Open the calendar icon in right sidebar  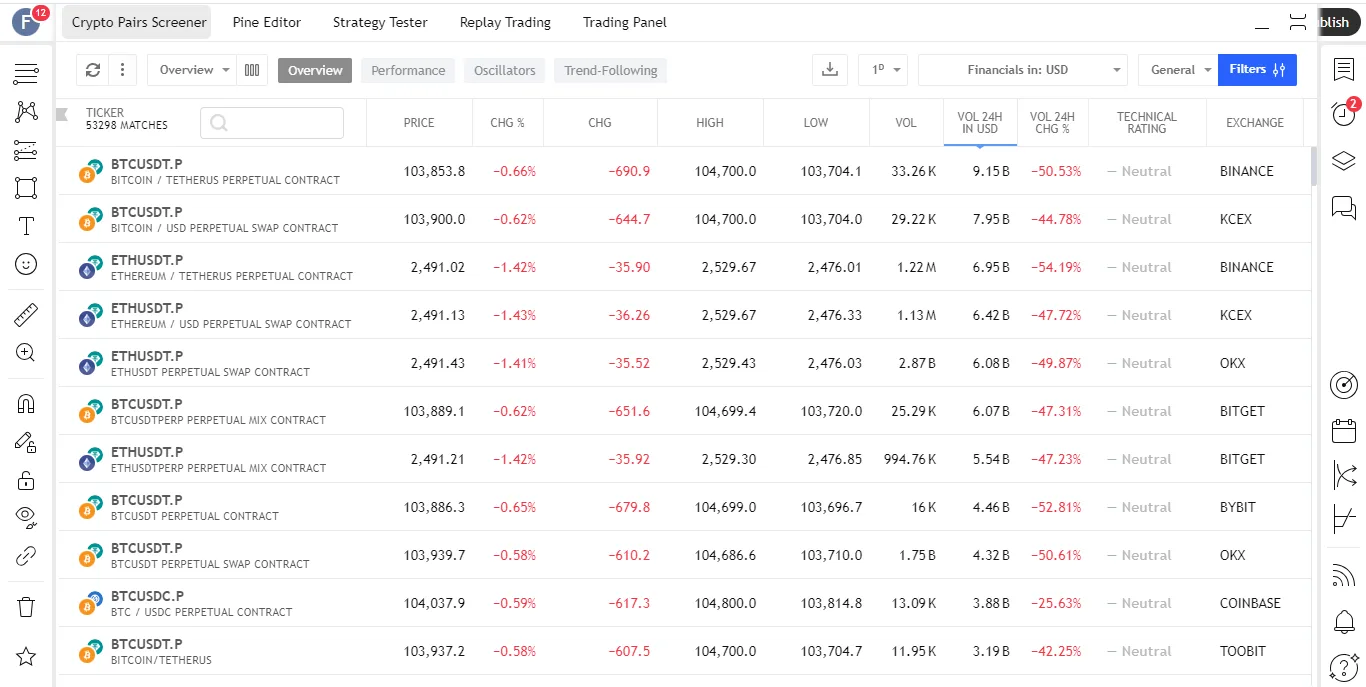point(1344,431)
